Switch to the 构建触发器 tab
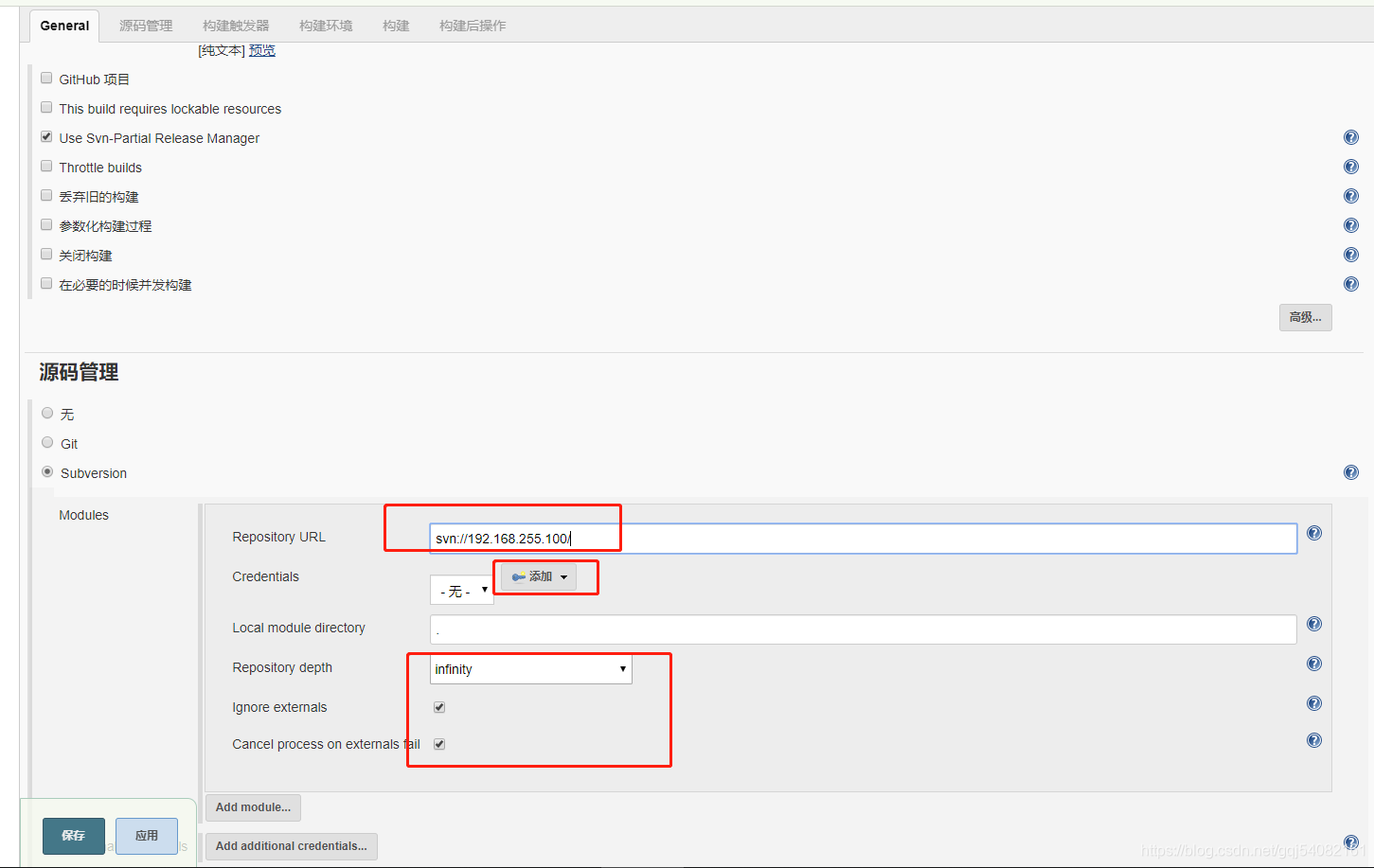 [236, 26]
